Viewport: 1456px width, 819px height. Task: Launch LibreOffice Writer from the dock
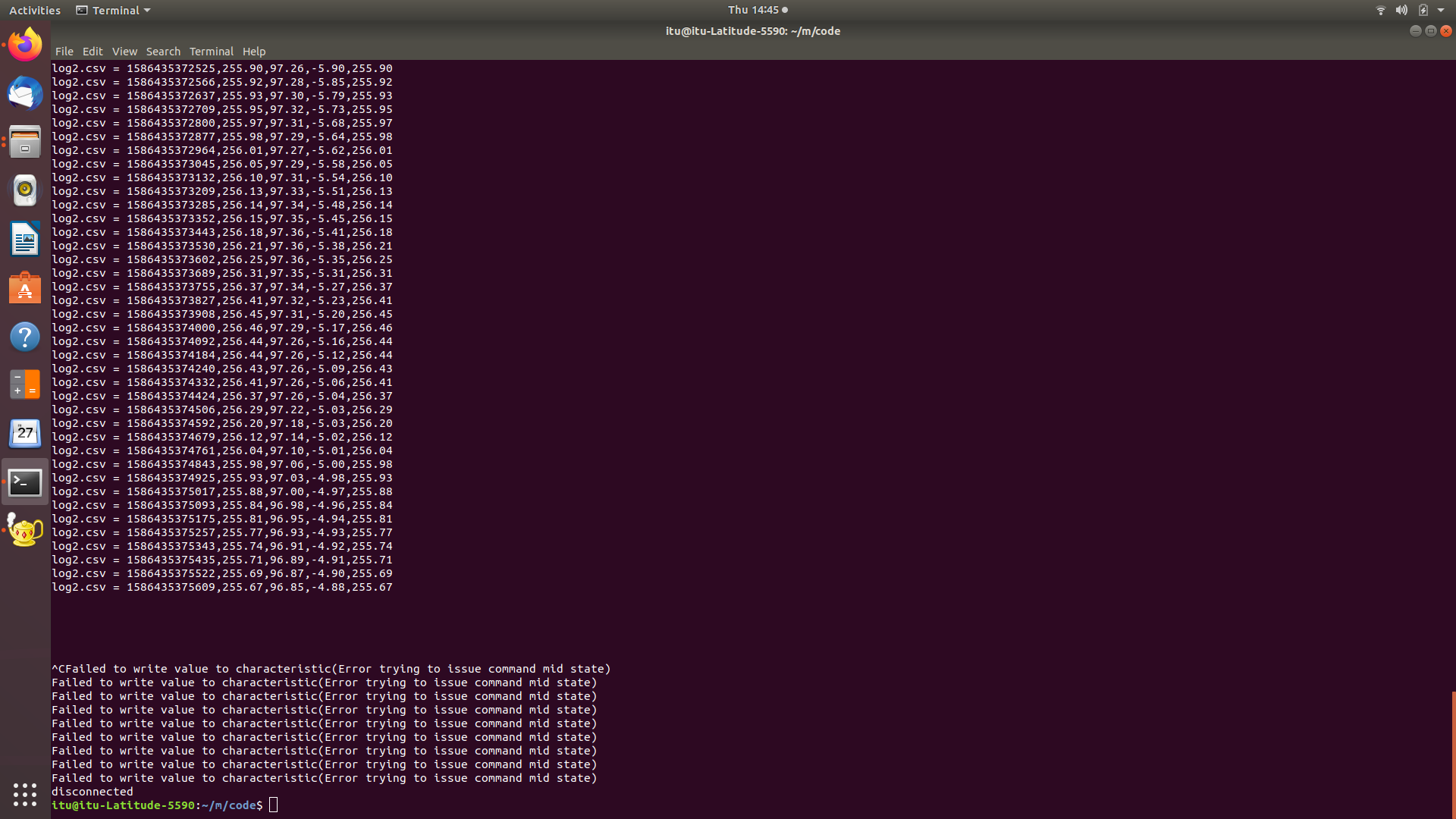click(x=25, y=240)
